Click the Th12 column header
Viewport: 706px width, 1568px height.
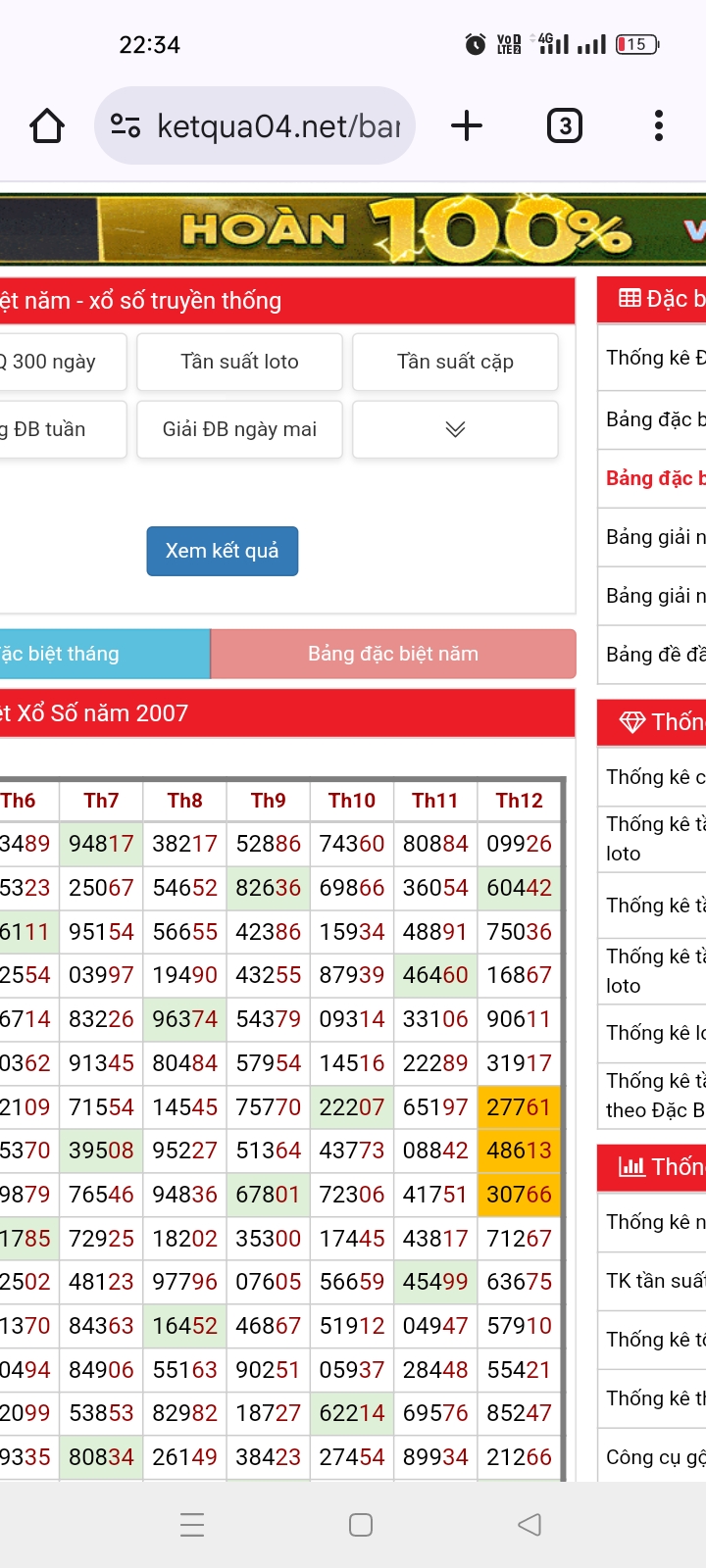[519, 801]
